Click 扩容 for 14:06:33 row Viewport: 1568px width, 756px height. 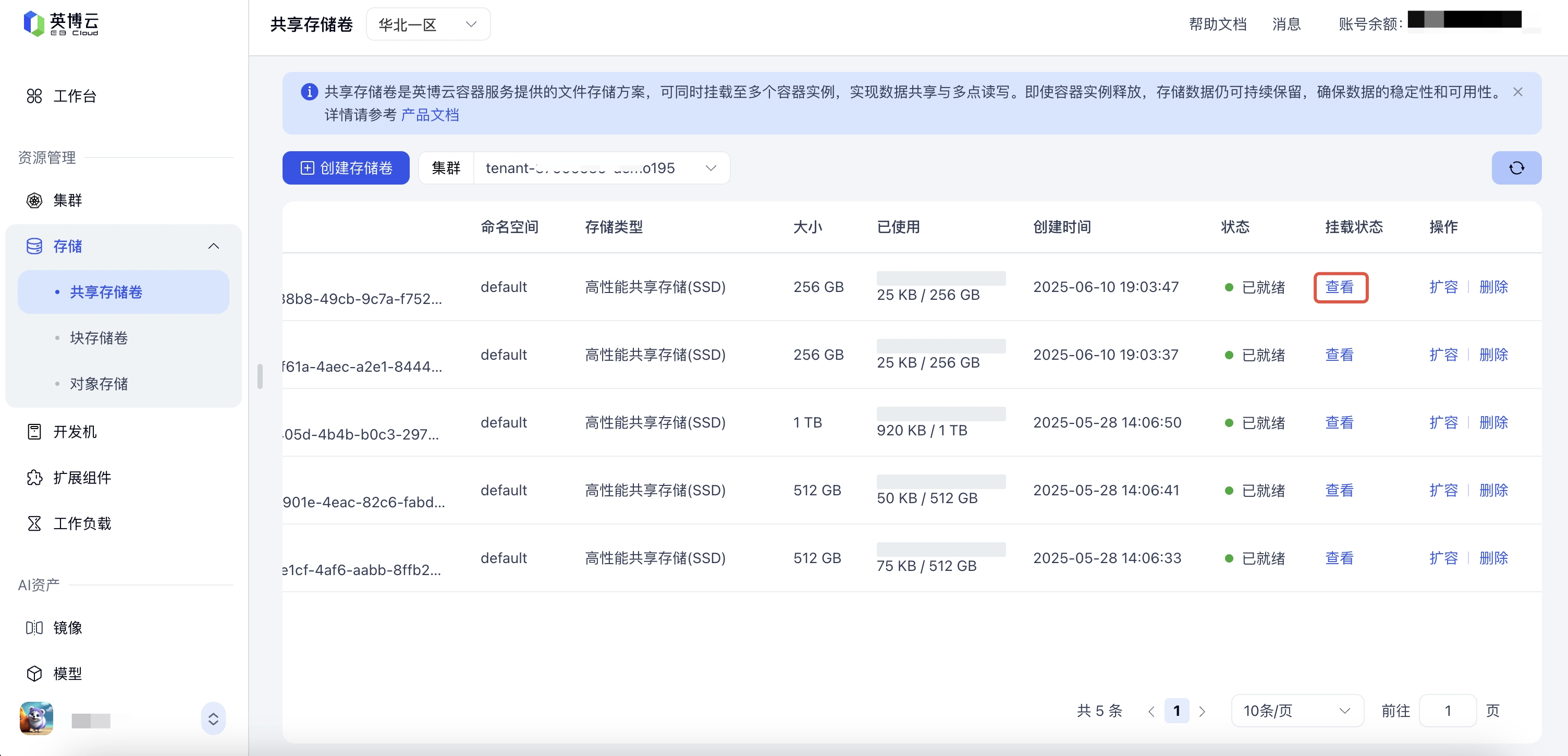pyautogui.click(x=1443, y=558)
